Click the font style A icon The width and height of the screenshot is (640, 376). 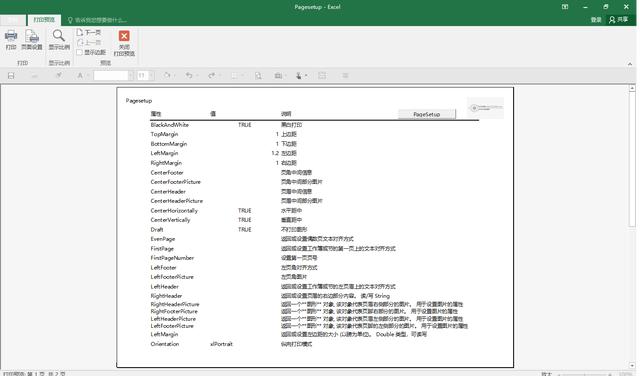pyautogui.click(x=80, y=76)
